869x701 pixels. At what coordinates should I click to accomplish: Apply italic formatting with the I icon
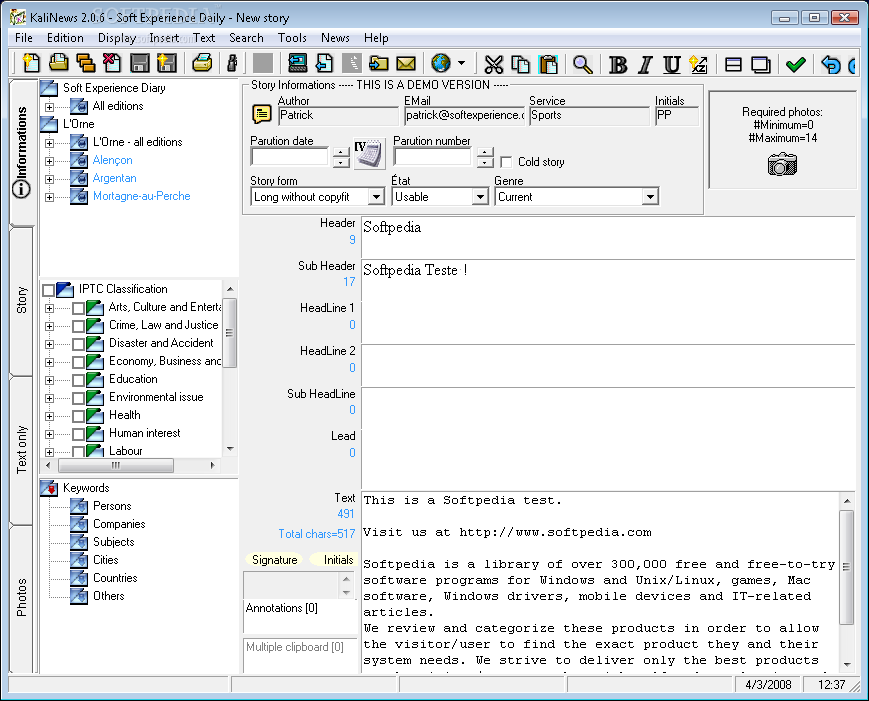(645, 64)
